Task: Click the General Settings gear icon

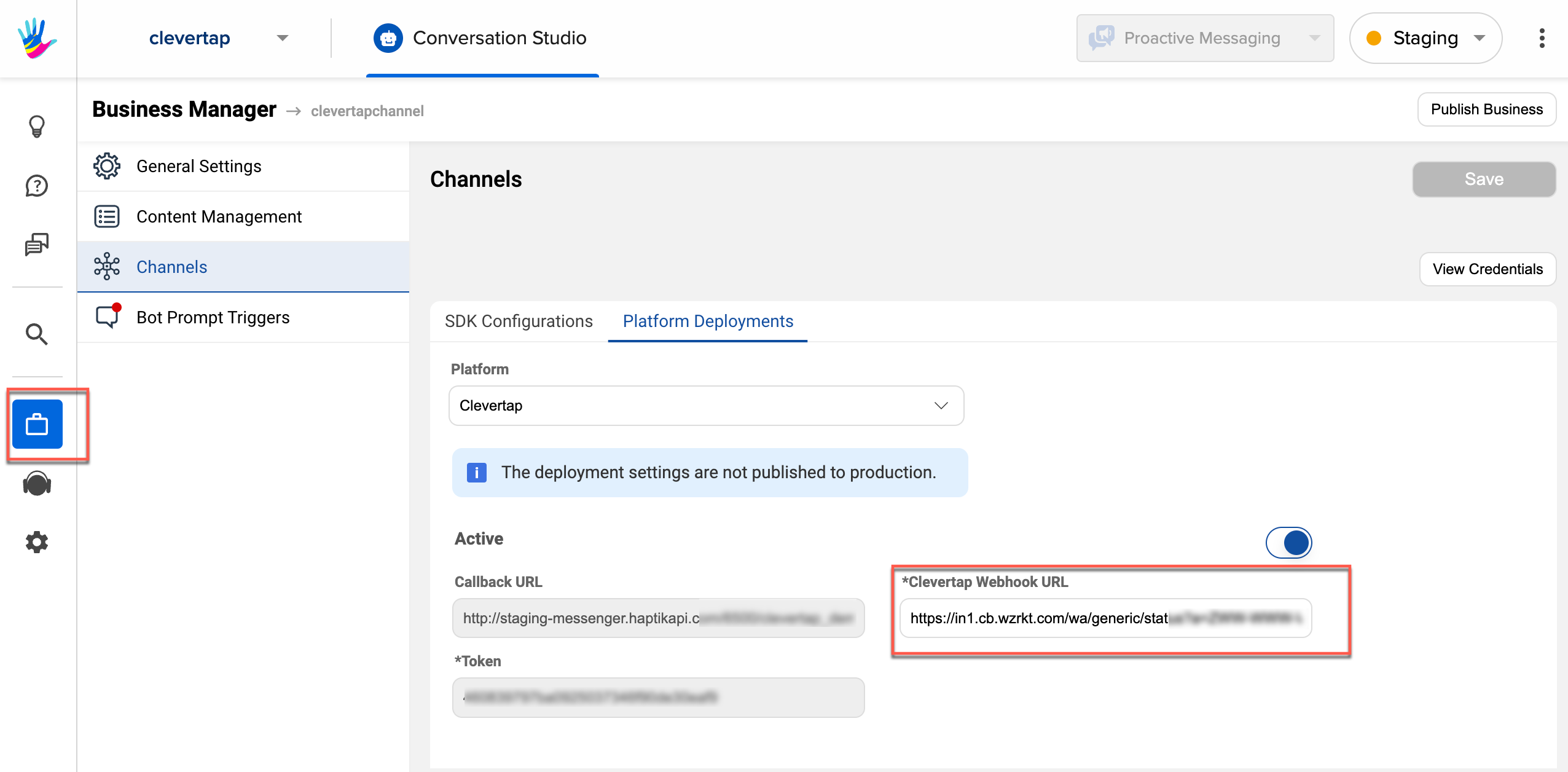Action: tap(107, 166)
